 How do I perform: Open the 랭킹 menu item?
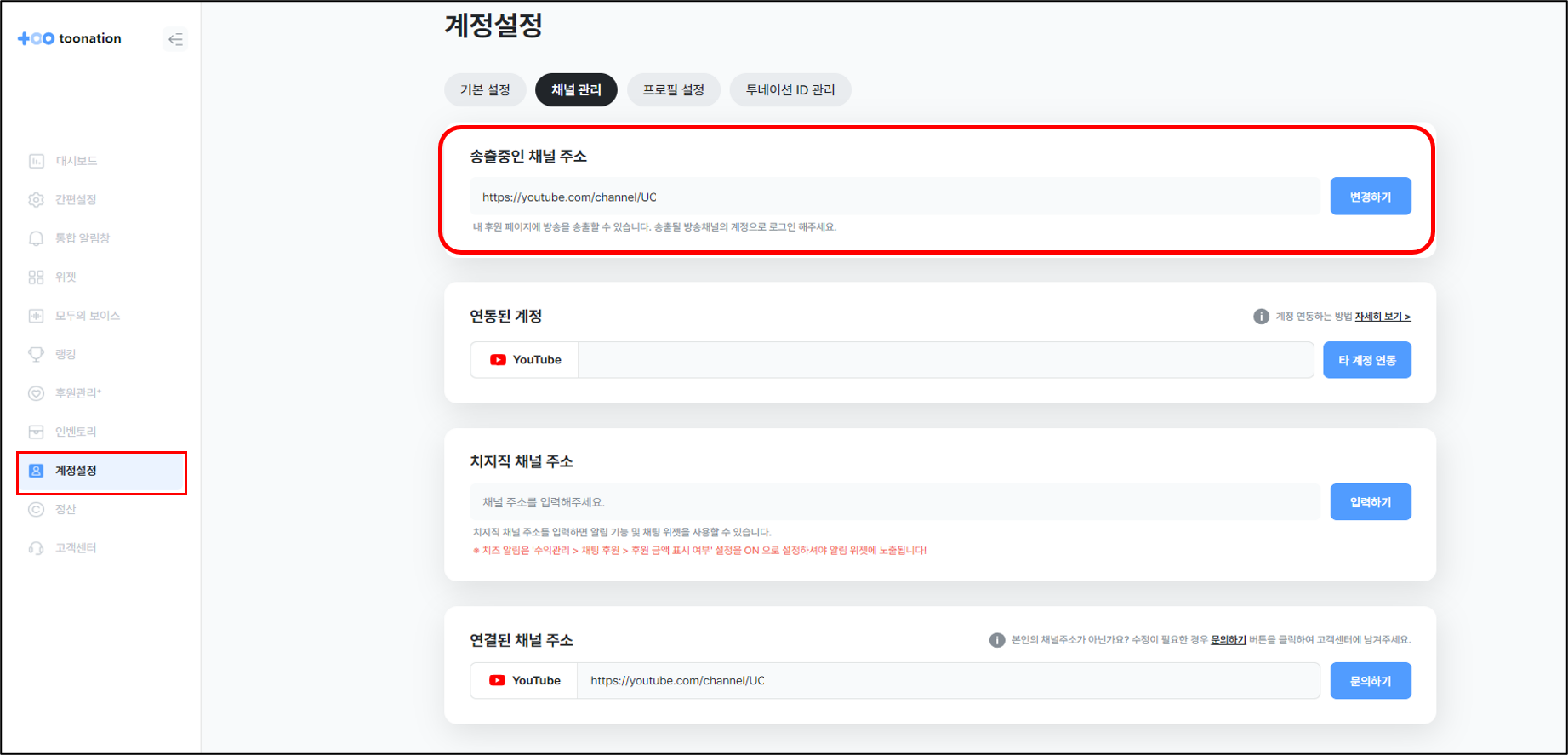[x=66, y=354]
